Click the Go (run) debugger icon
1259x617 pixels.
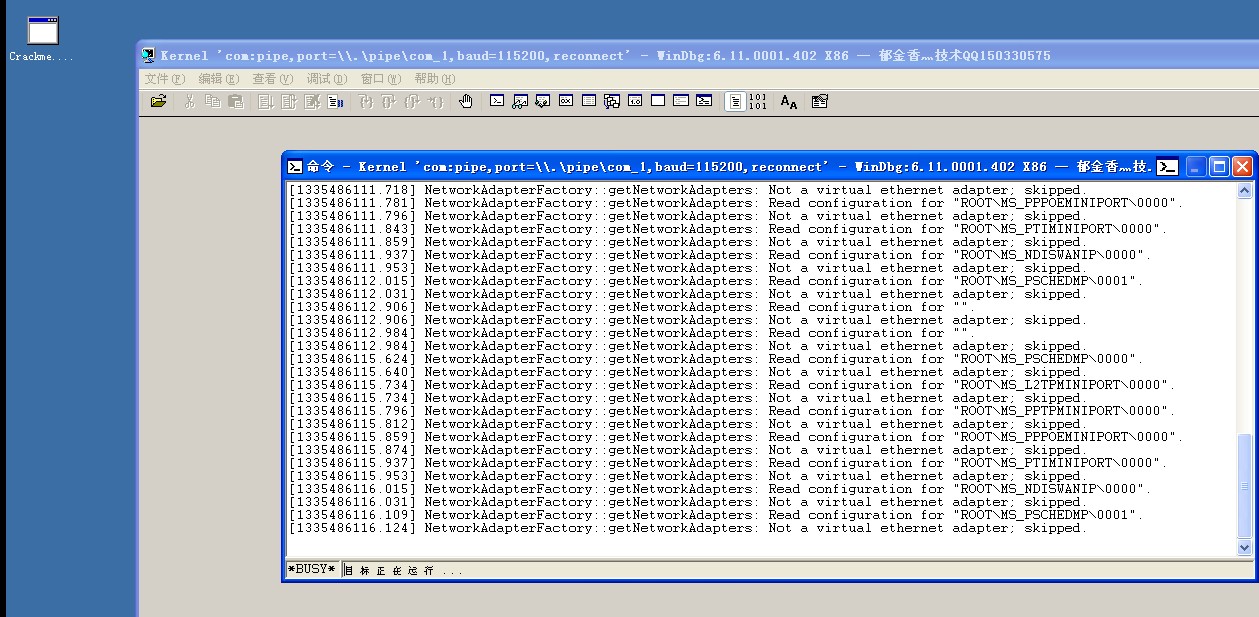point(264,101)
